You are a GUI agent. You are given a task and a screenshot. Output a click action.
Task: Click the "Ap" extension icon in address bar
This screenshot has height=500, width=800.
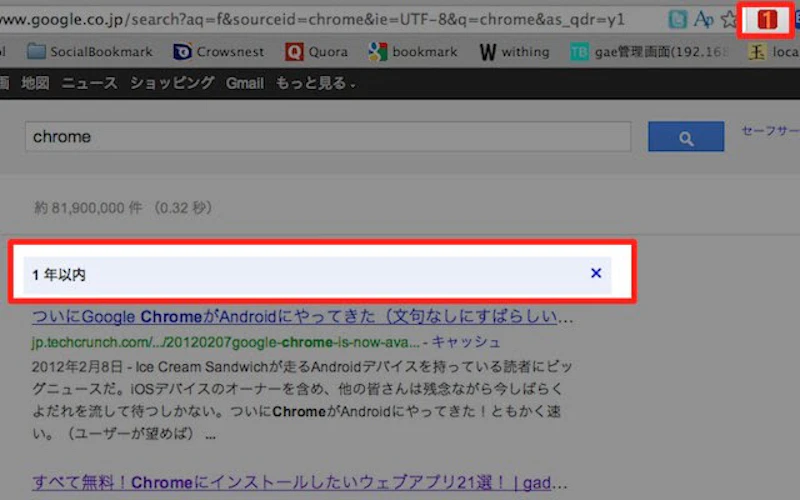[x=704, y=20]
